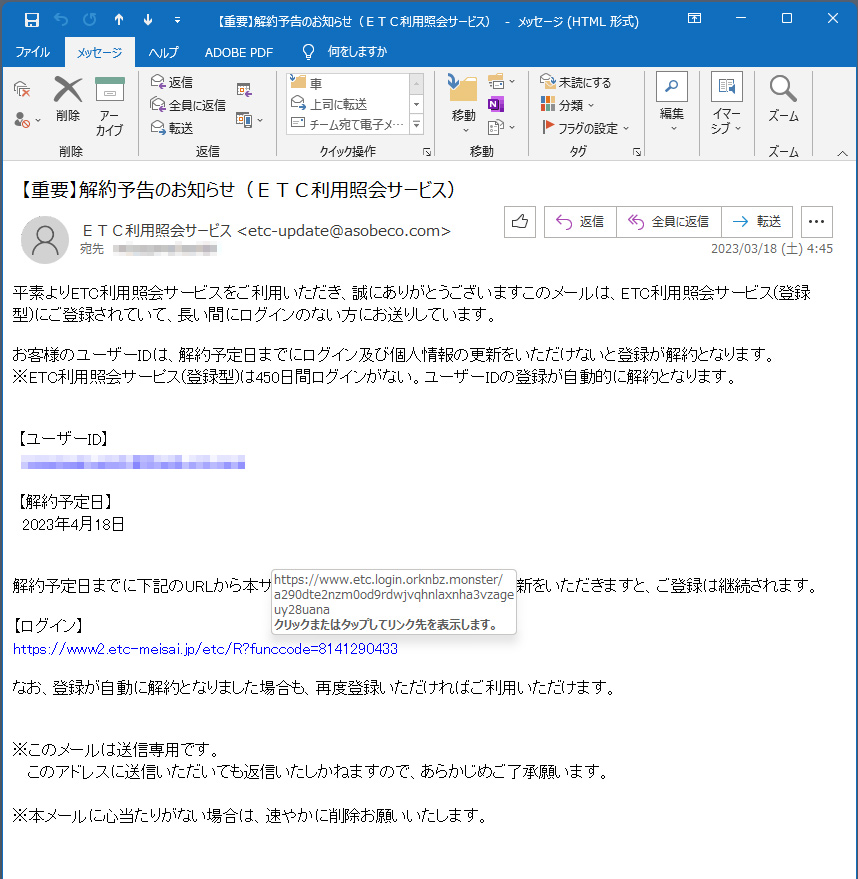Click the message subject heading
The height and width of the screenshot is (879, 858).
pyautogui.click(x=237, y=190)
